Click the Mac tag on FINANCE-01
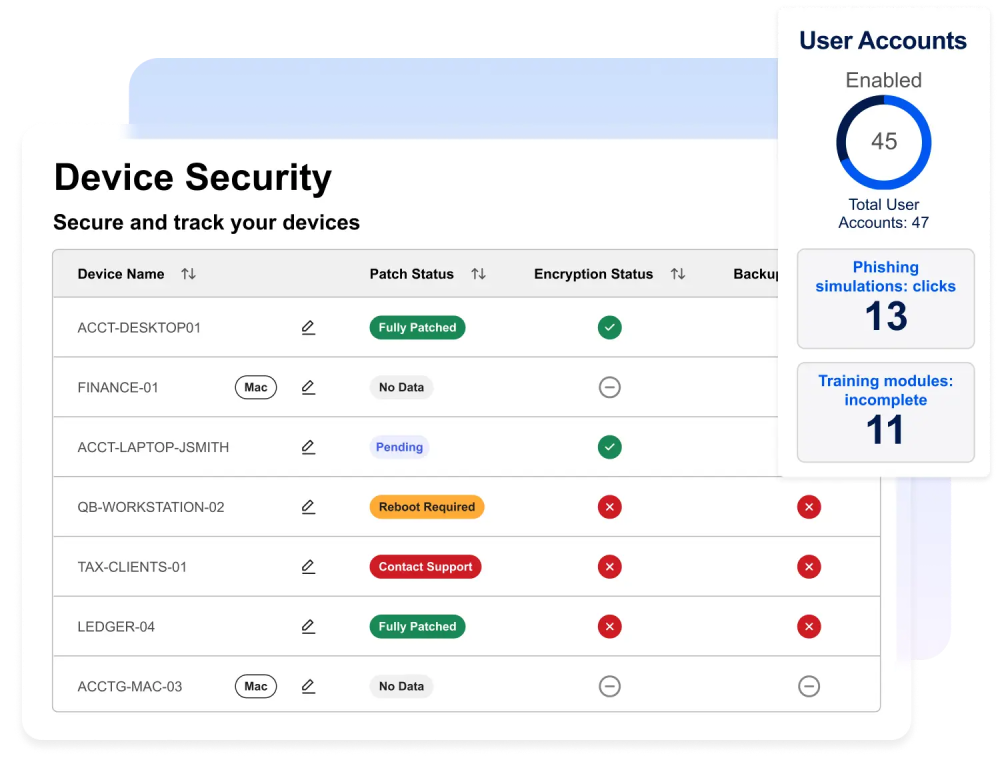This screenshot has height=758, width=1000. pos(256,387)
